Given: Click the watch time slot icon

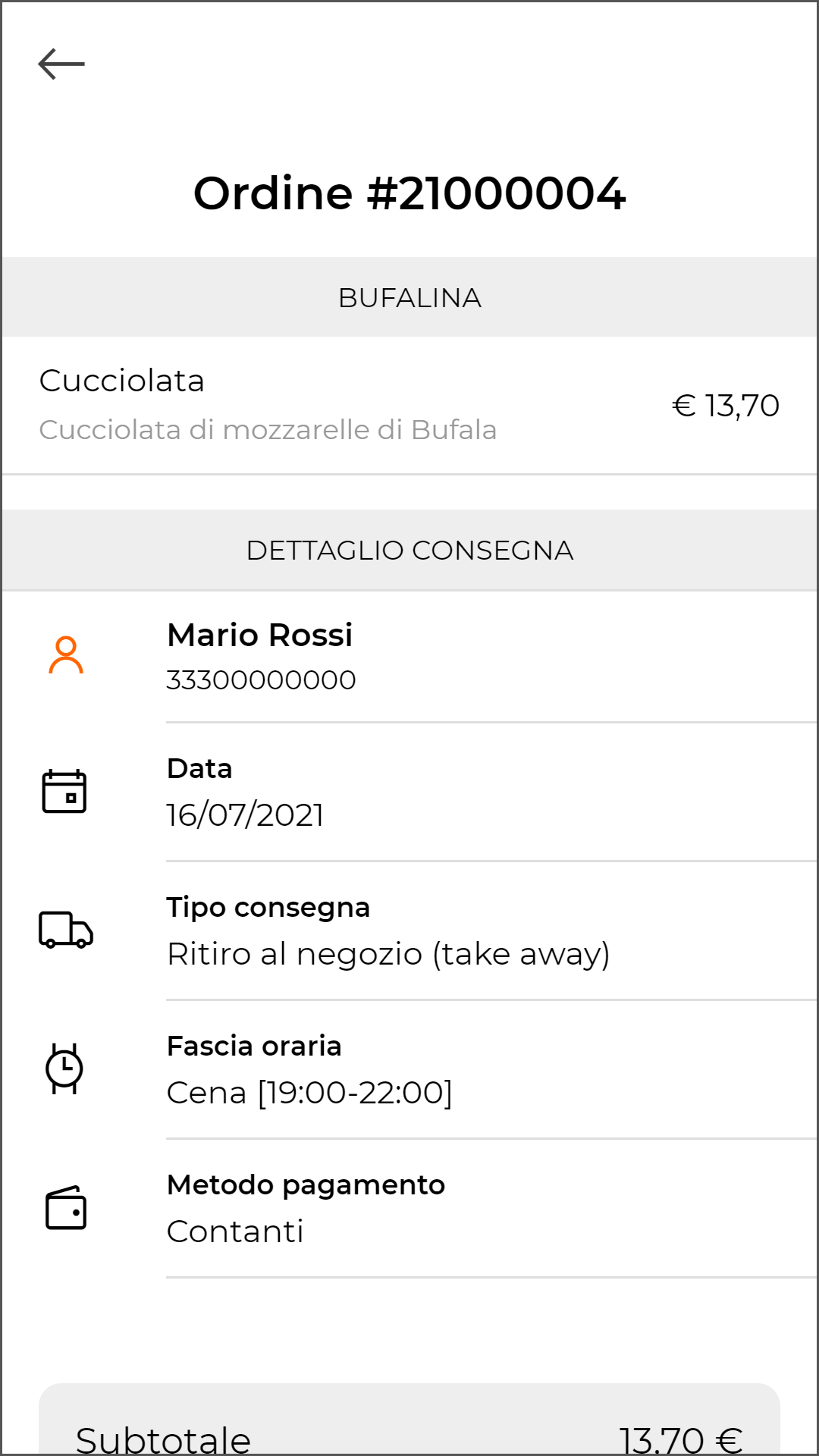Looking at the screenshot, I should [x=64, y=1068].
